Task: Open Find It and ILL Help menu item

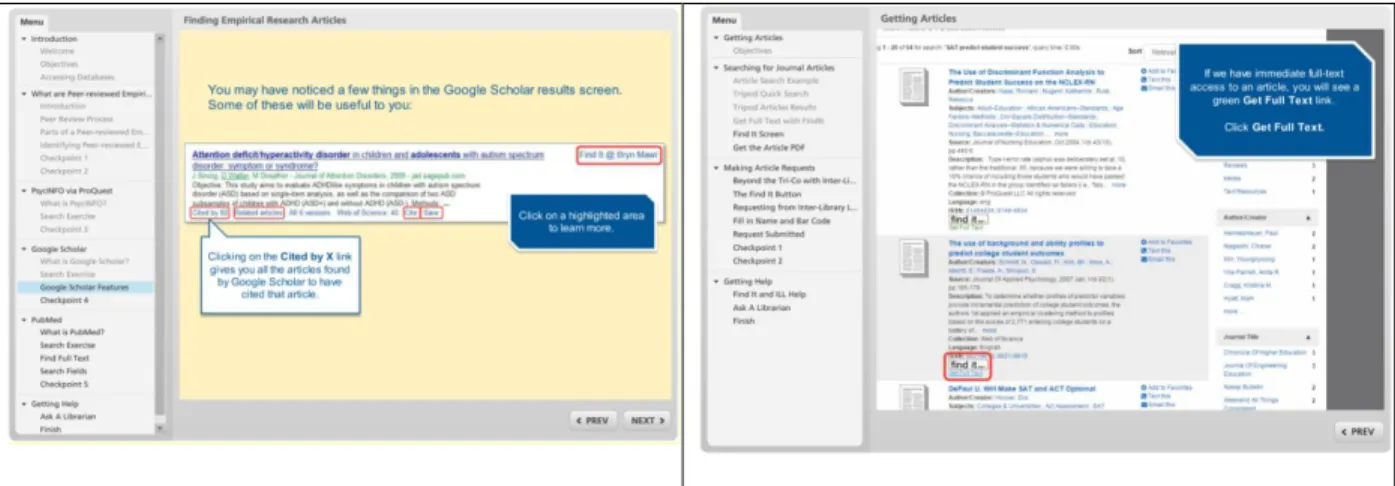Action: tap(769, 294)
